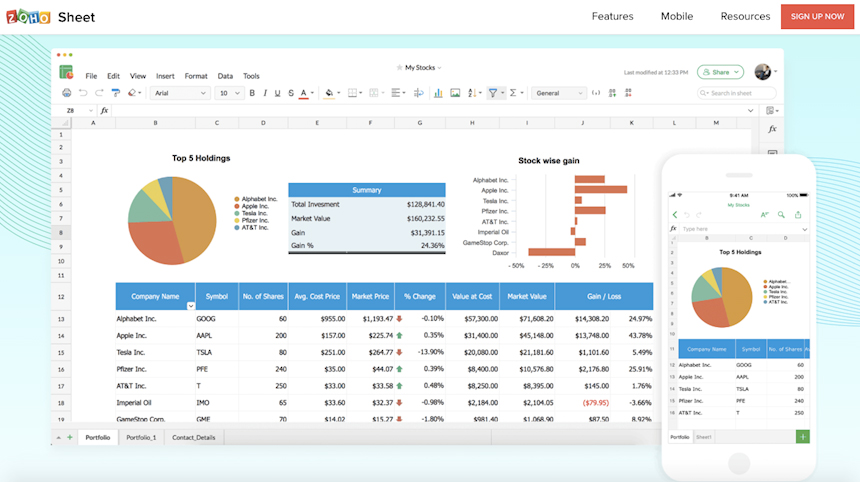
Task: Open the Features link in the header
Action: click(x=612, y=16)
